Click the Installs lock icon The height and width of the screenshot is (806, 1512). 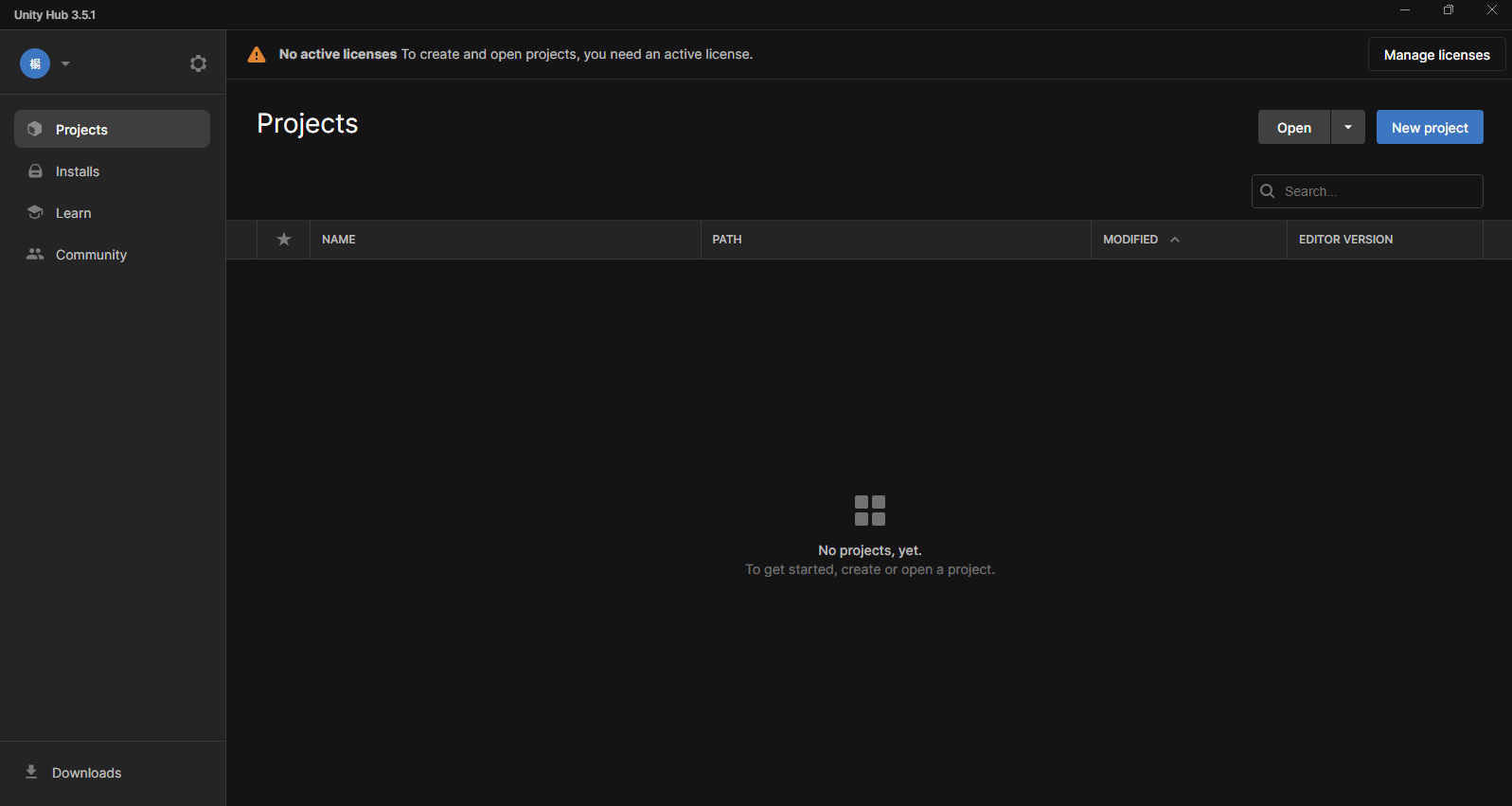click(x=35, y=171)
